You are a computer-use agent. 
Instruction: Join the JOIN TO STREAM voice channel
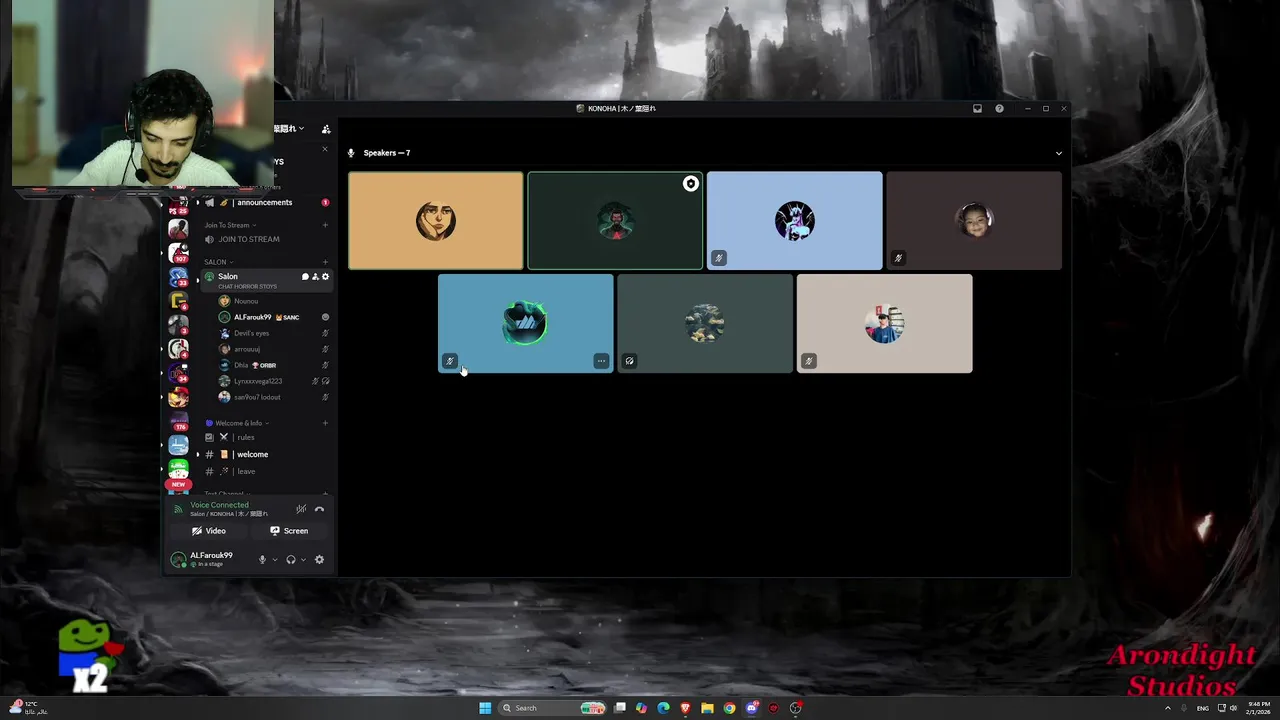coord(249,239)
